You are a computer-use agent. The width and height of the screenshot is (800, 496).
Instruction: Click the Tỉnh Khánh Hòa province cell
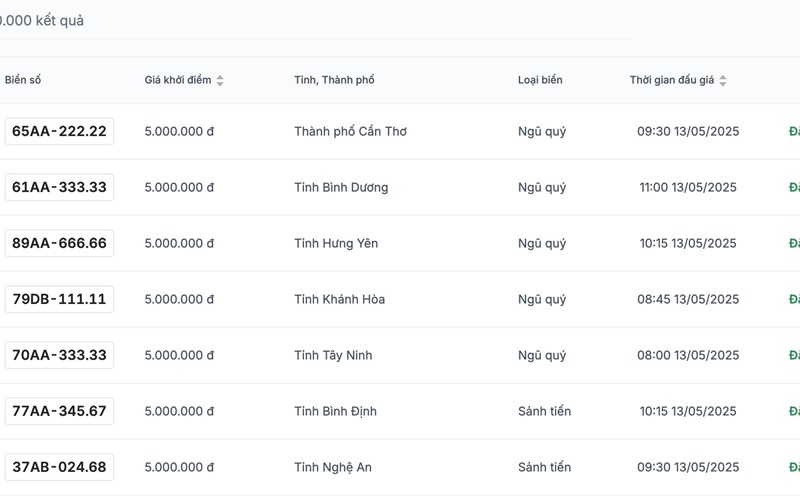pos(339,299)
